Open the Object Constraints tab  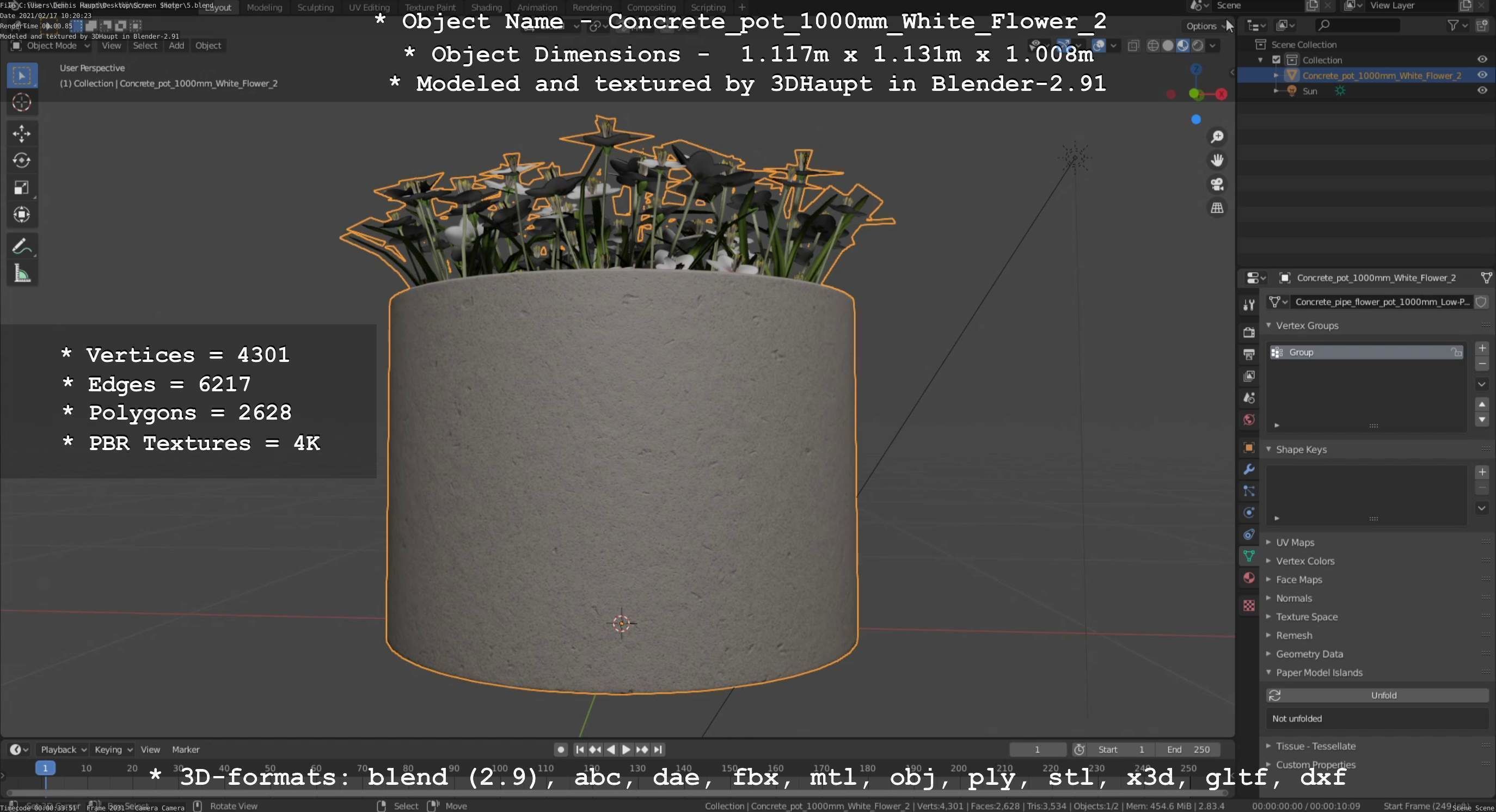coord(1249,534)
